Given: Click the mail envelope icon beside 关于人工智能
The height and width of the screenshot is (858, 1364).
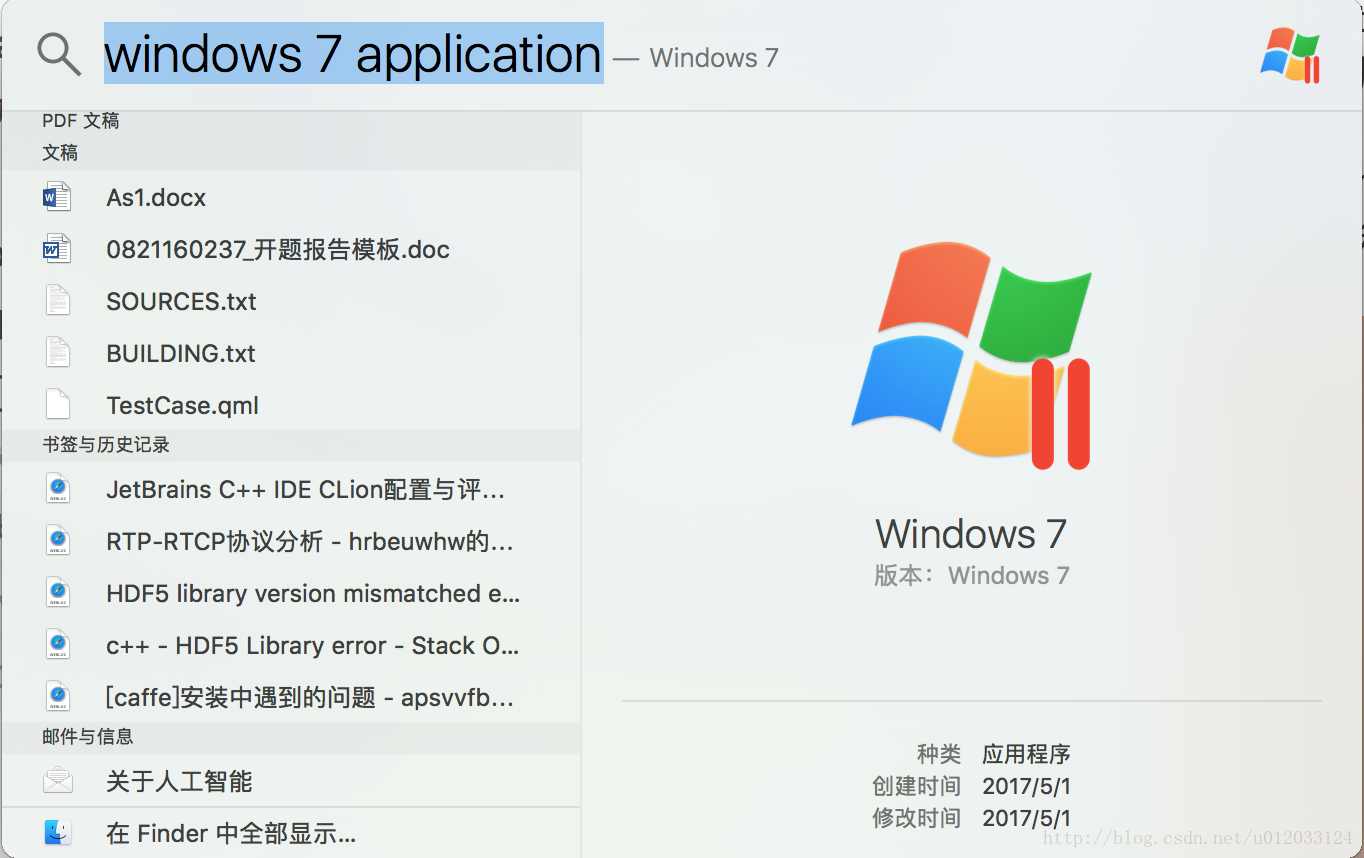Looking at the screenshot, I should (58, 780).
